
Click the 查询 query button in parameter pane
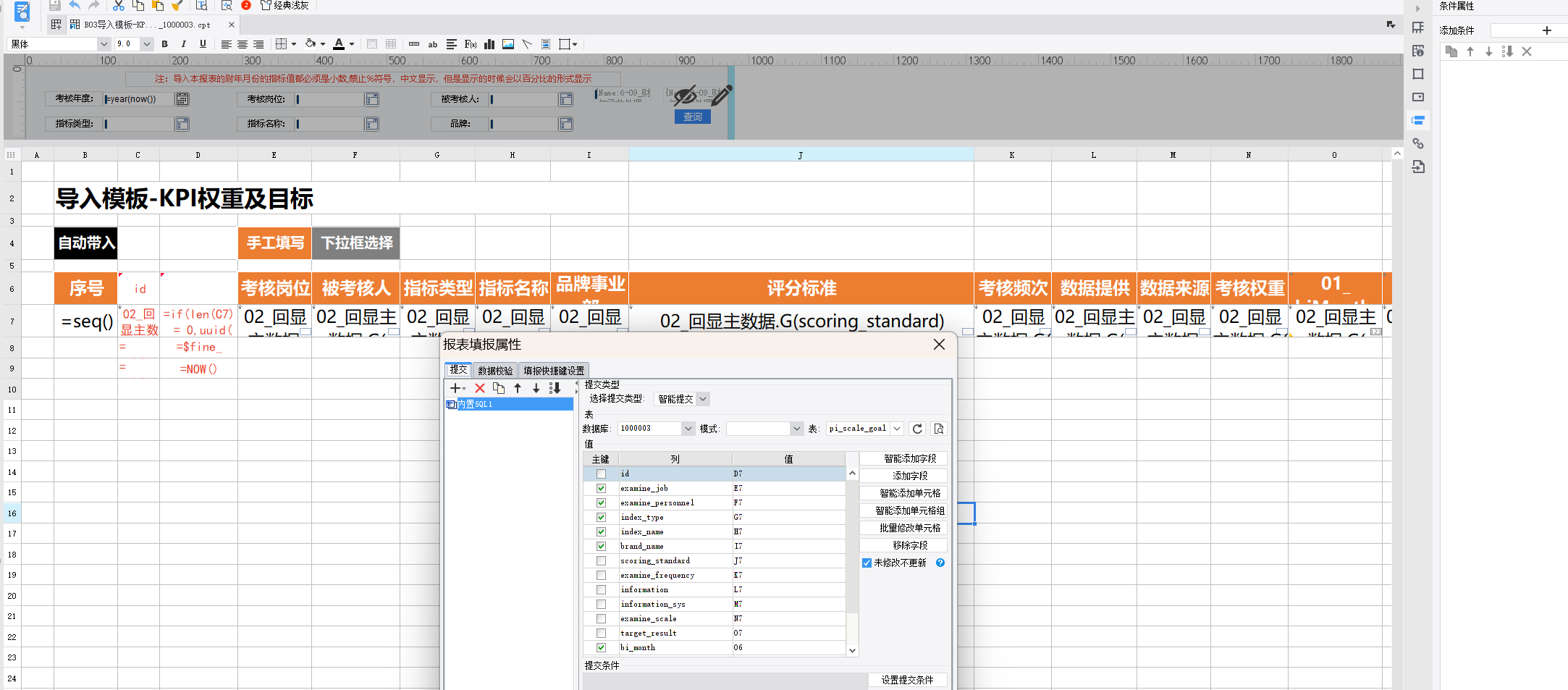[693, 117]
